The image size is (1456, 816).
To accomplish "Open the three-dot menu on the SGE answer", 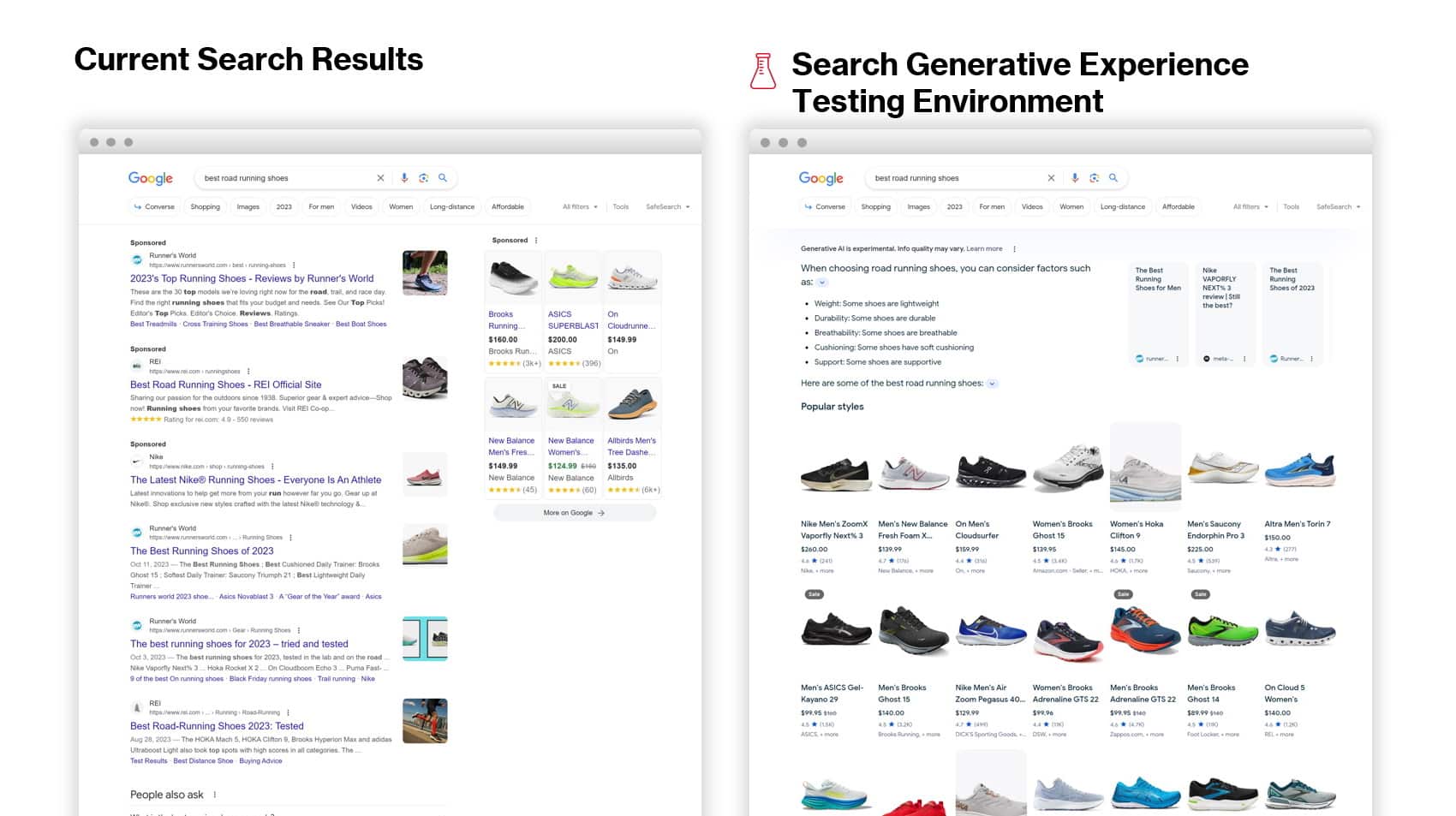I will [1014, 248].
